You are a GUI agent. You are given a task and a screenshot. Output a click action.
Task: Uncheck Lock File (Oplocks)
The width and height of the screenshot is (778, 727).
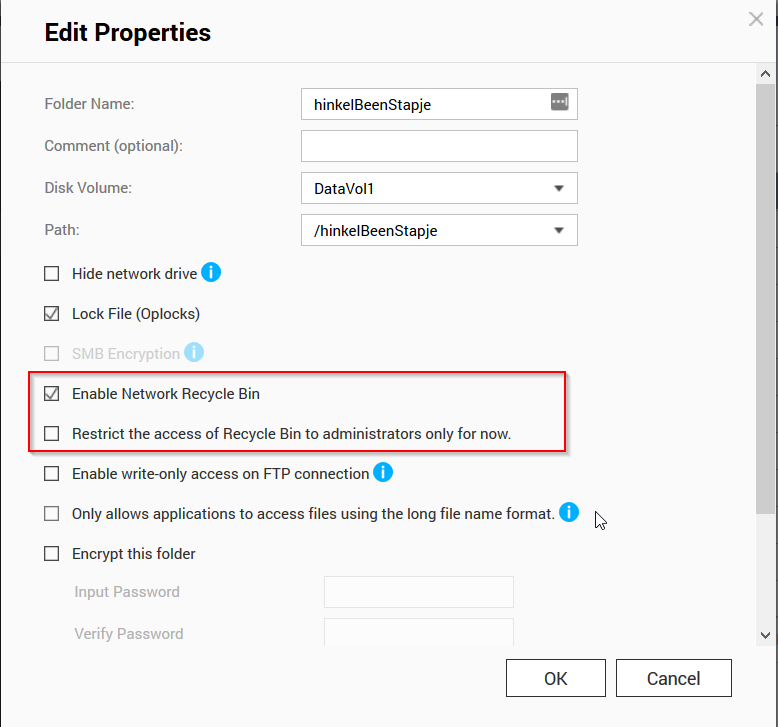pyautogui.click(x=52, y=314)
